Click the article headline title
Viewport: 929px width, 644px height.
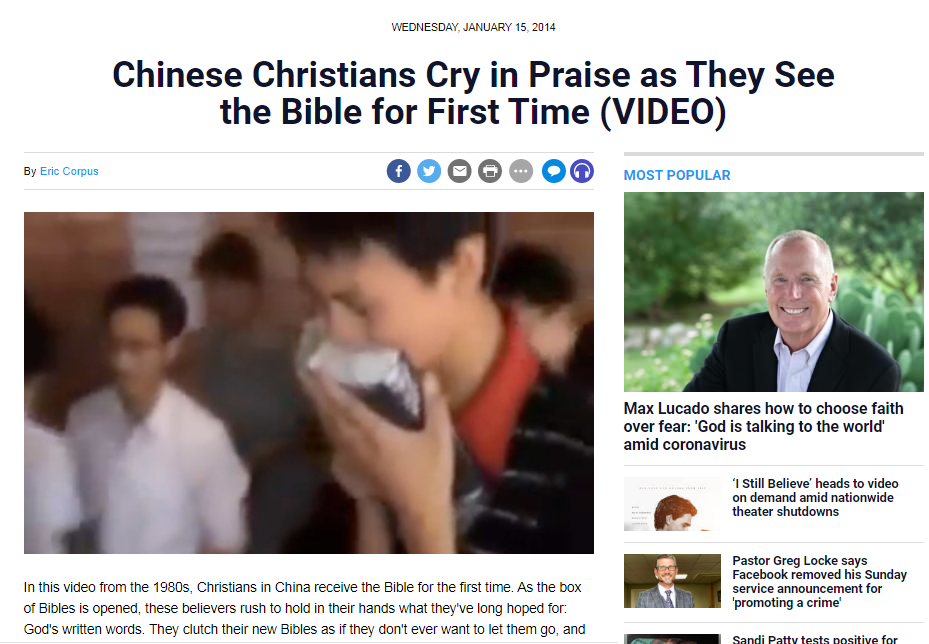coord(473,93)
